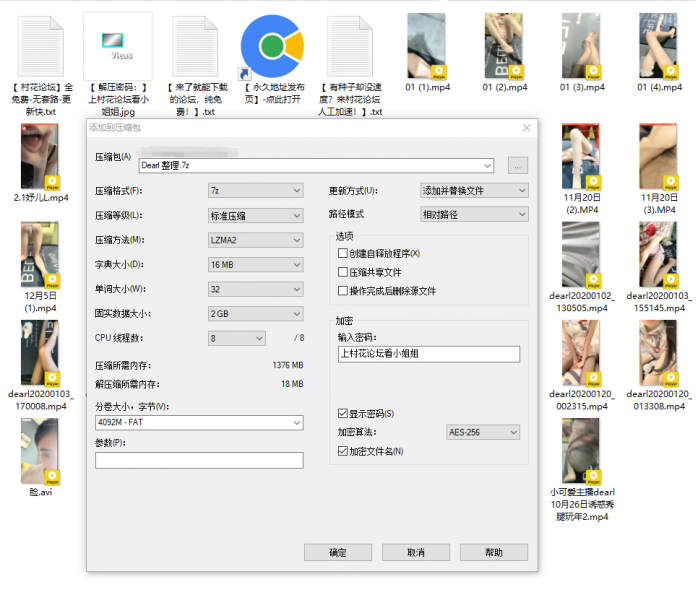The height and width of the screenshot is (600, 698).
Task: Select the dearl20200103_170008.mp4 file
Action: [41, 353]
